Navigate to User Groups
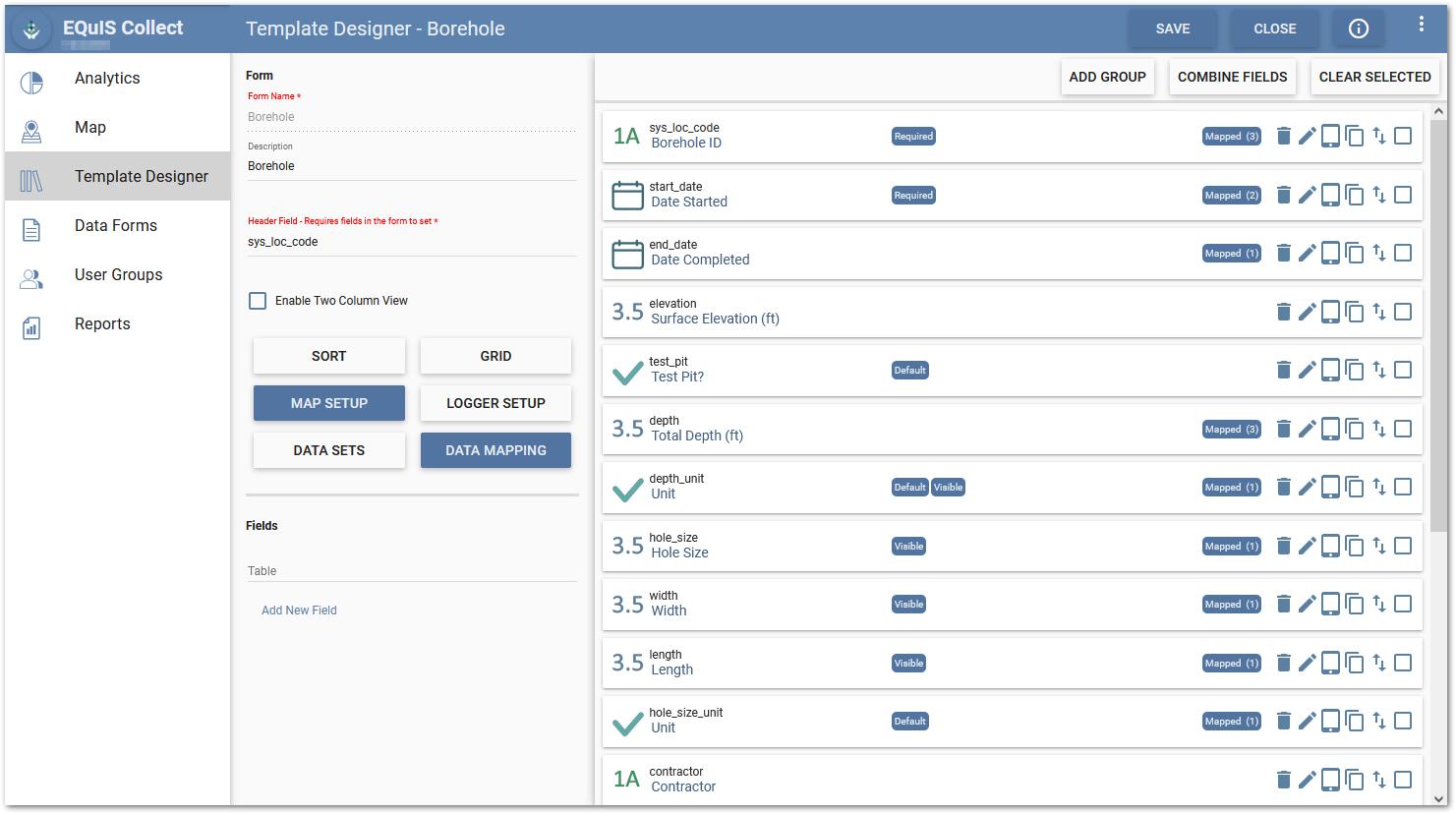This screenshot has width=1456, height=814. pyautogui.click(x=117, y=275)
